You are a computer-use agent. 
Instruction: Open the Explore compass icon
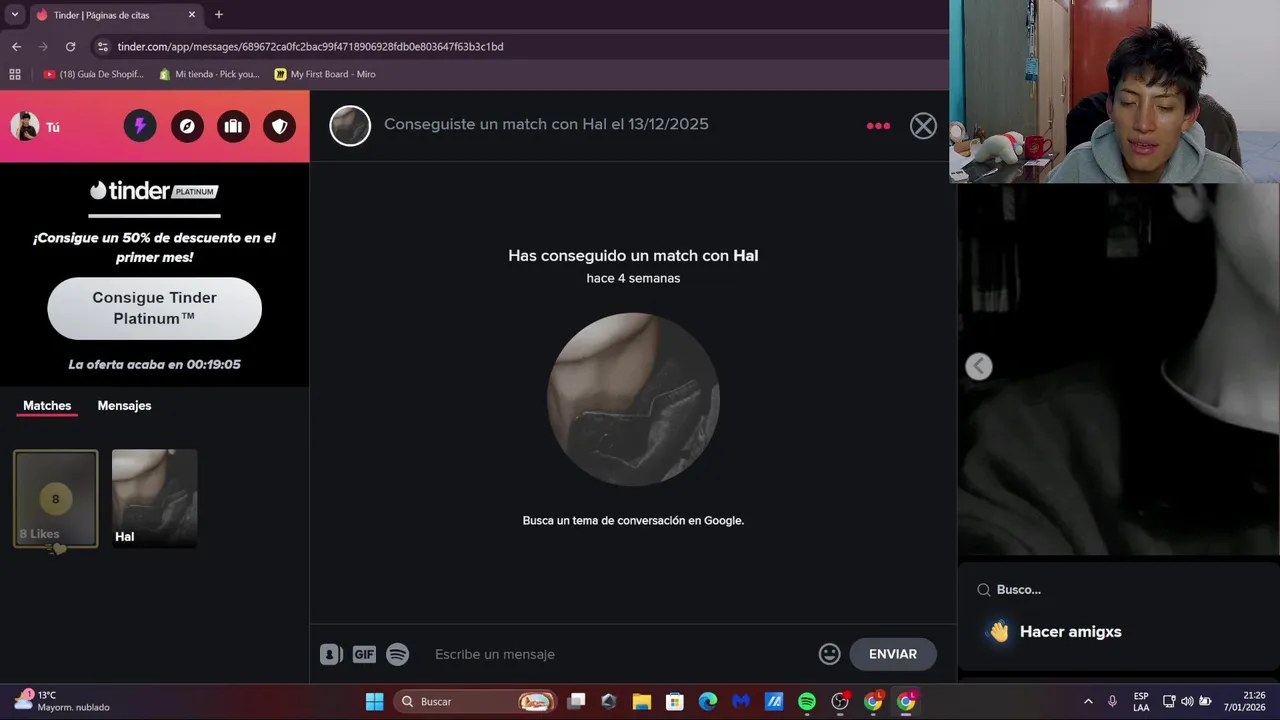pyautogui.click(x=187, y=126)
